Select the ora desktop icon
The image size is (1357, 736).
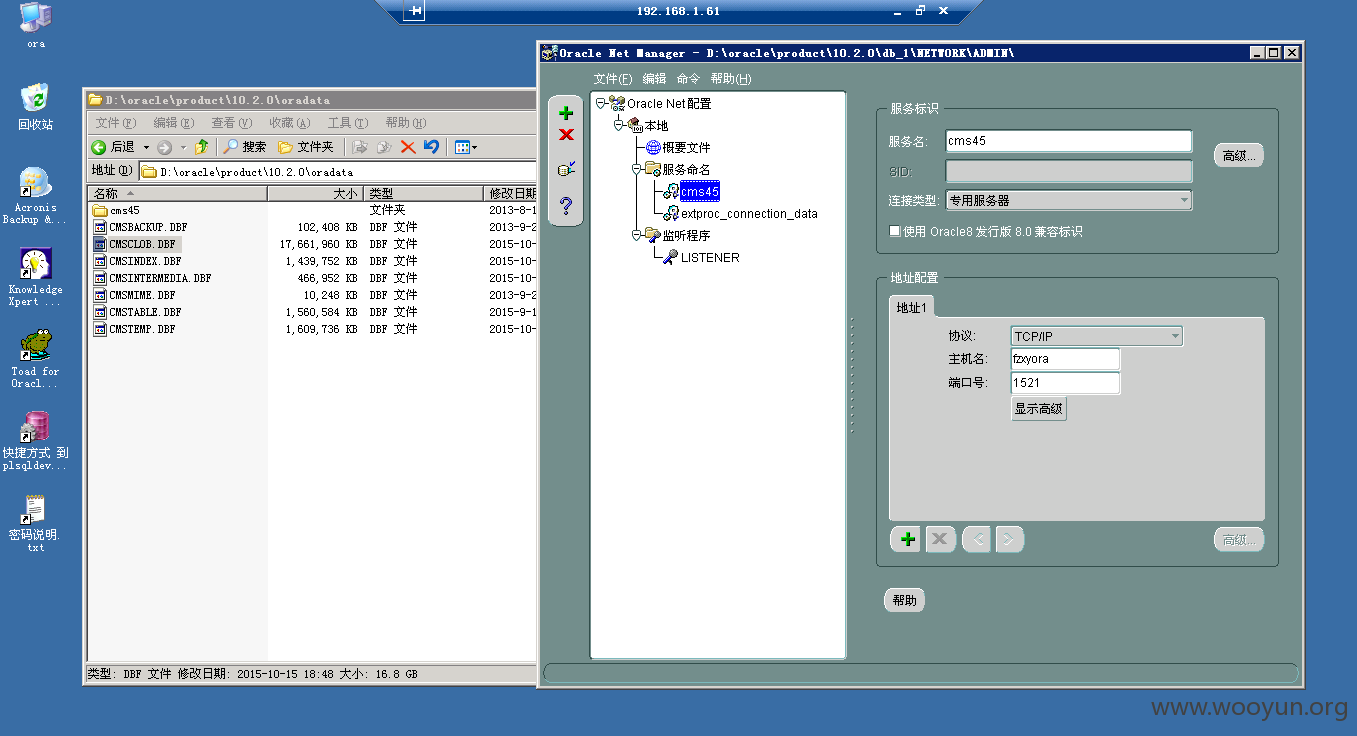[36, 25]
